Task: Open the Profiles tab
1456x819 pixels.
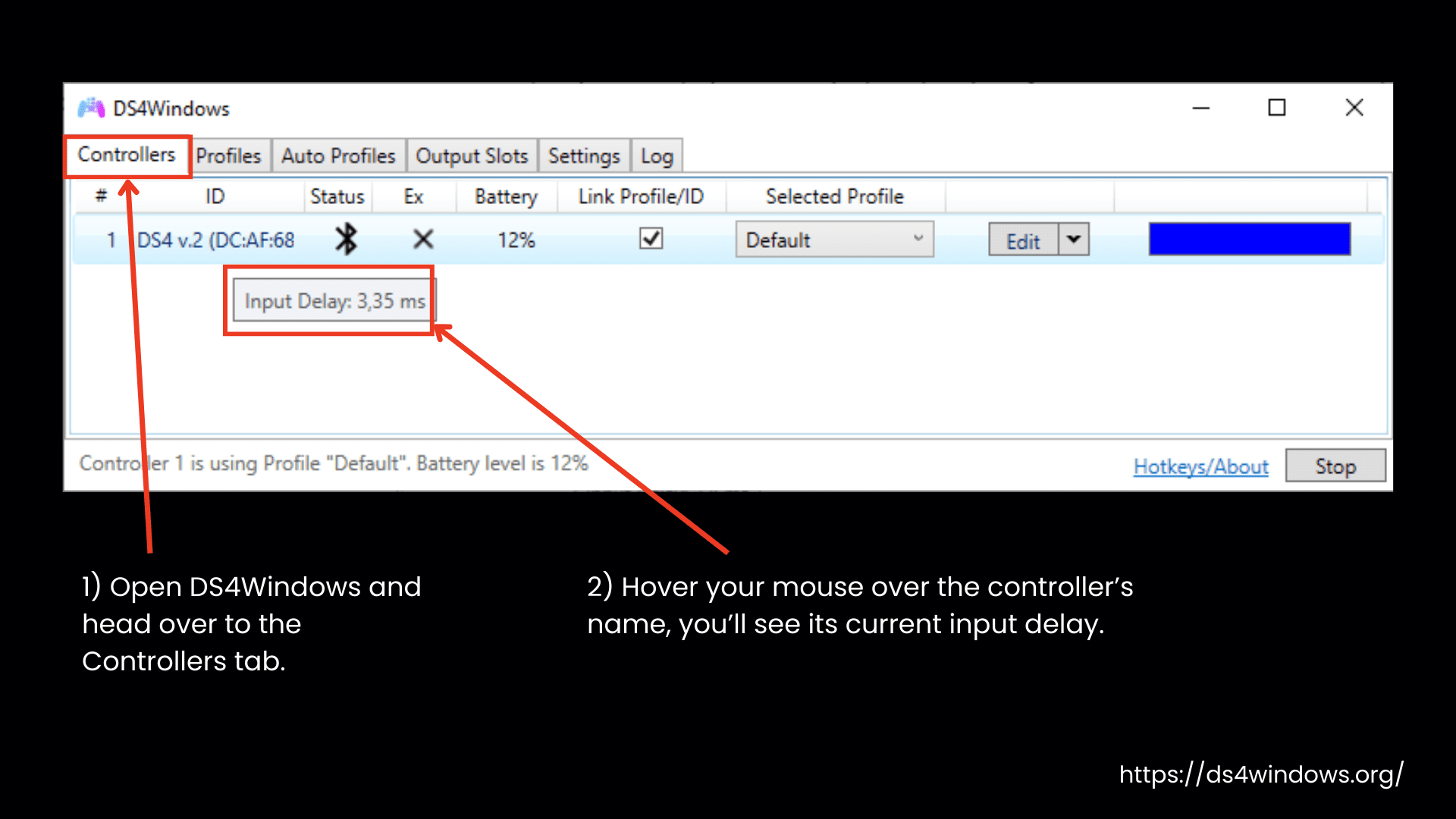Action: coord(228,156)
